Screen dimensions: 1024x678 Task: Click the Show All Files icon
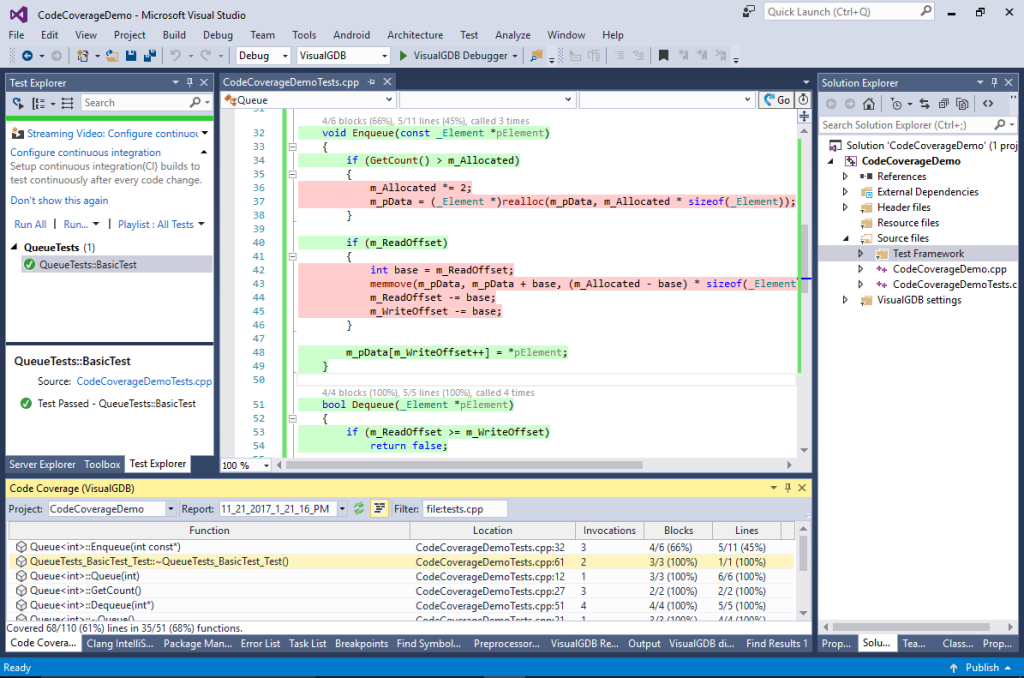point(945,103)
